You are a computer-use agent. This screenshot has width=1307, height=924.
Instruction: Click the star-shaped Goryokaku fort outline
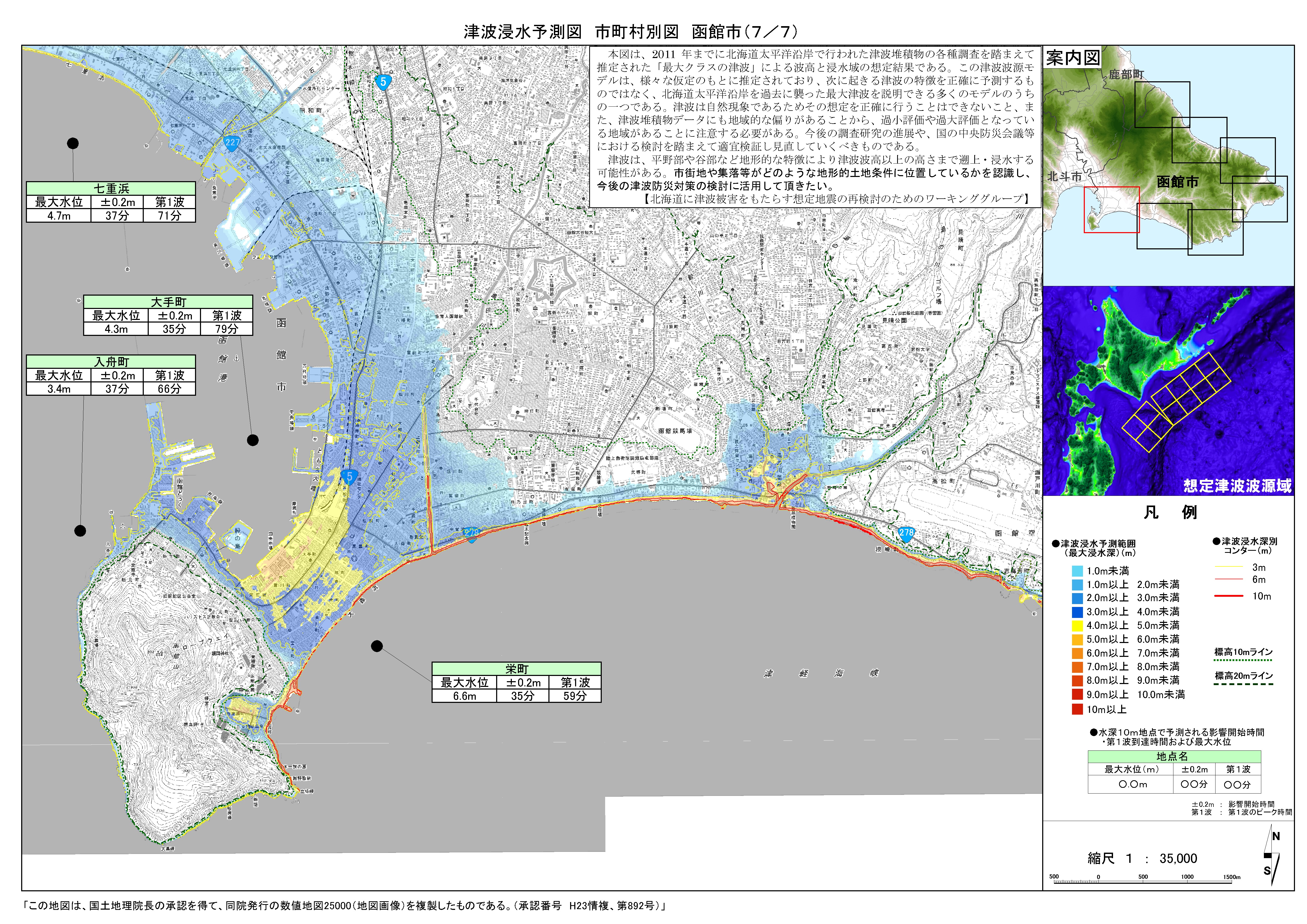(551, 279)
